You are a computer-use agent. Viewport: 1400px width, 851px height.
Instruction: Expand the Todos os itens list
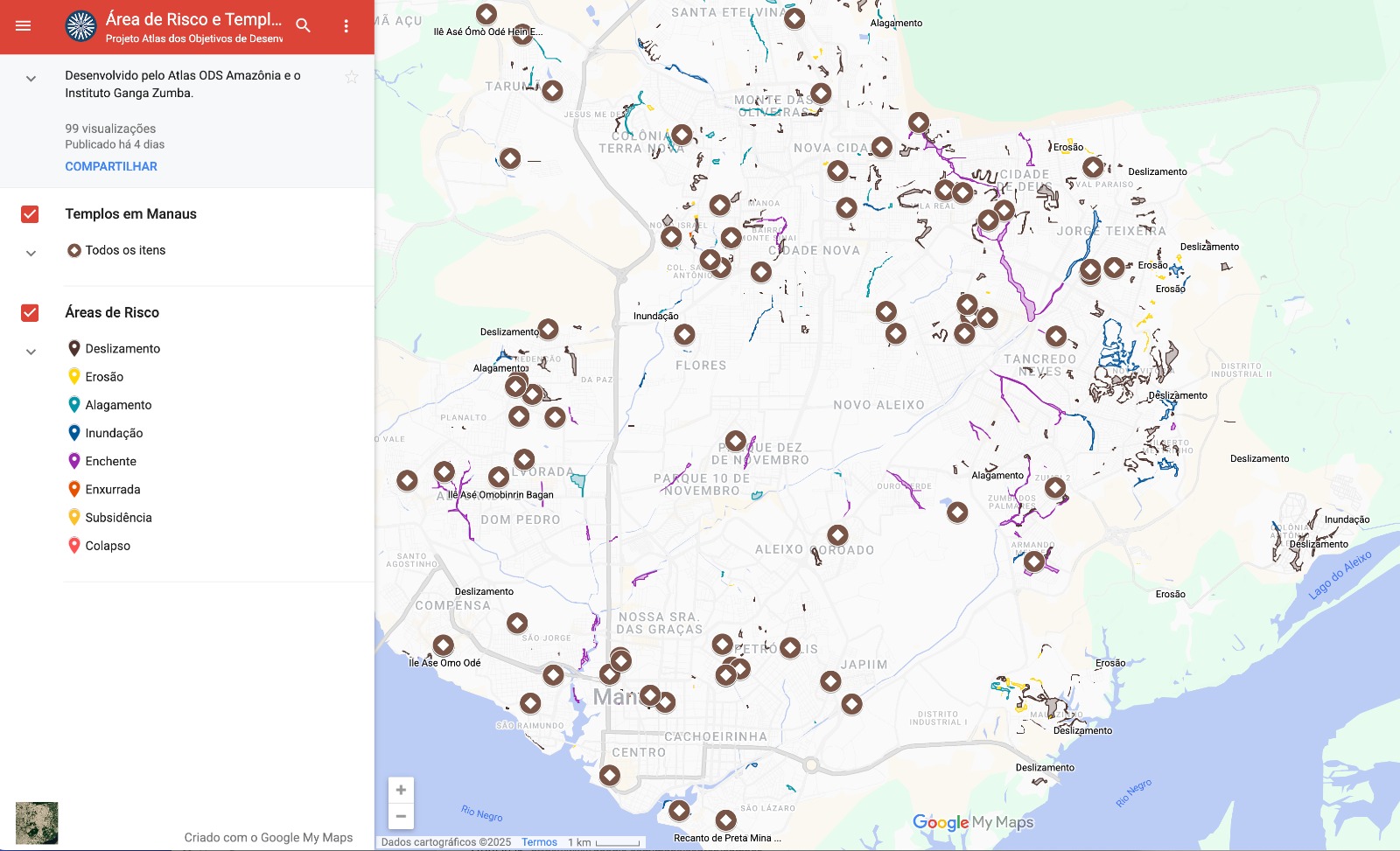click(x=31, y=254)
